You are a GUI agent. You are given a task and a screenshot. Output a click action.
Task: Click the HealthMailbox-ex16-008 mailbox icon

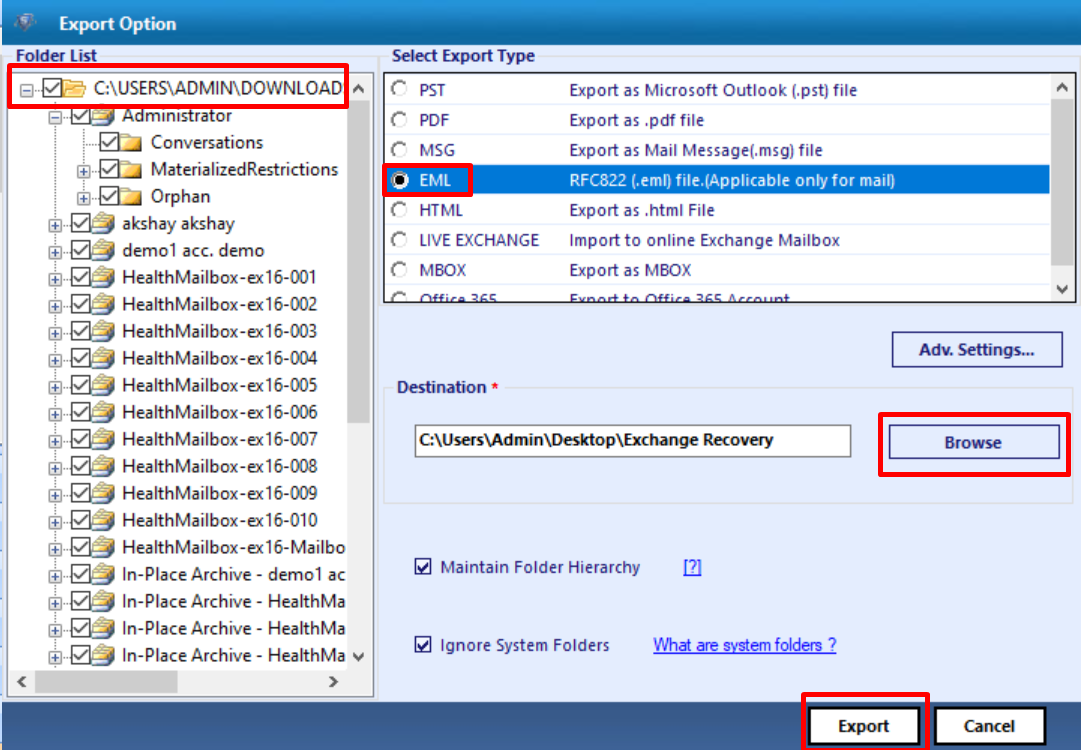click(103, 466)
